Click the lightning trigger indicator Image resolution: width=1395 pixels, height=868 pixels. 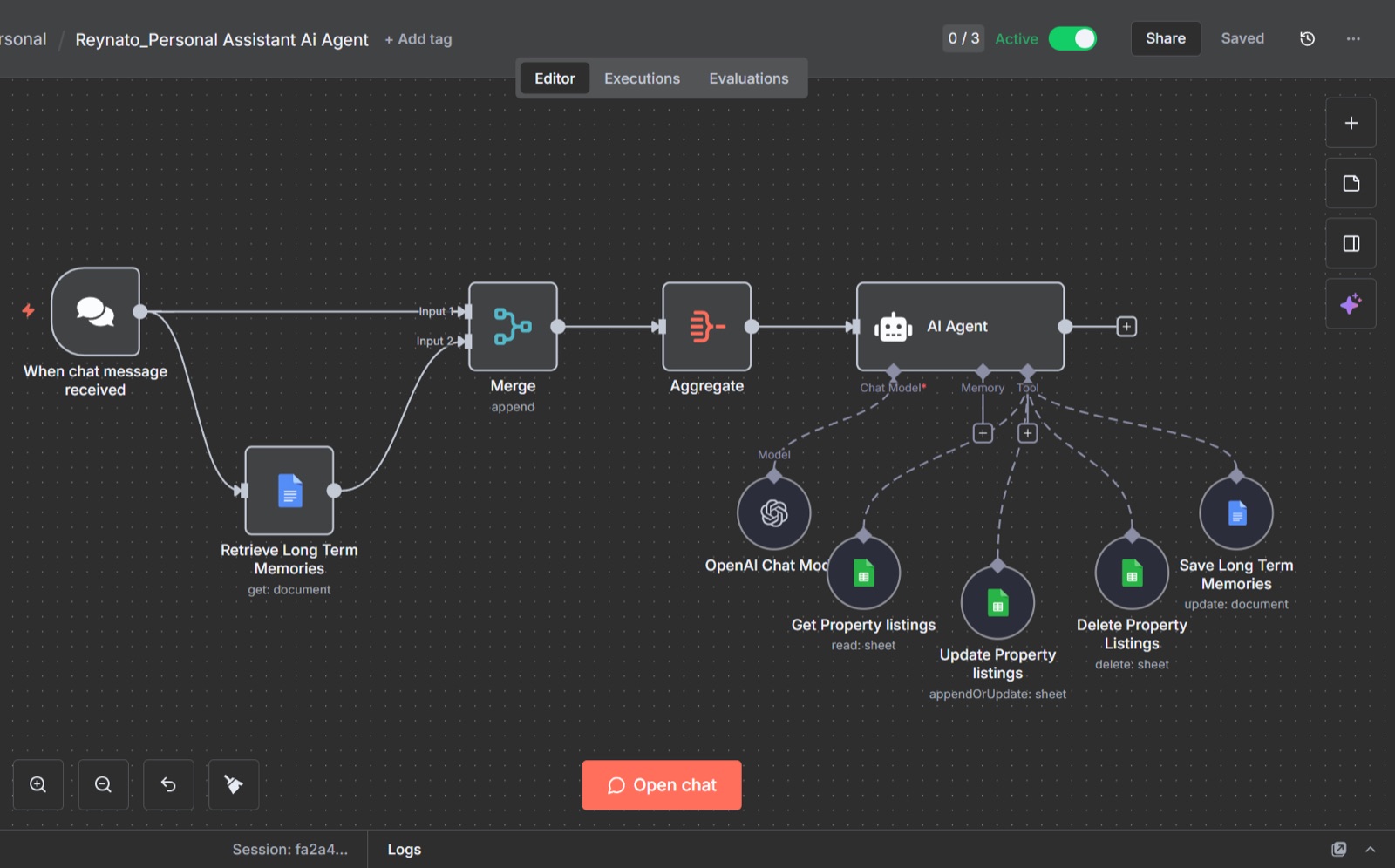(x=28, y=310)
